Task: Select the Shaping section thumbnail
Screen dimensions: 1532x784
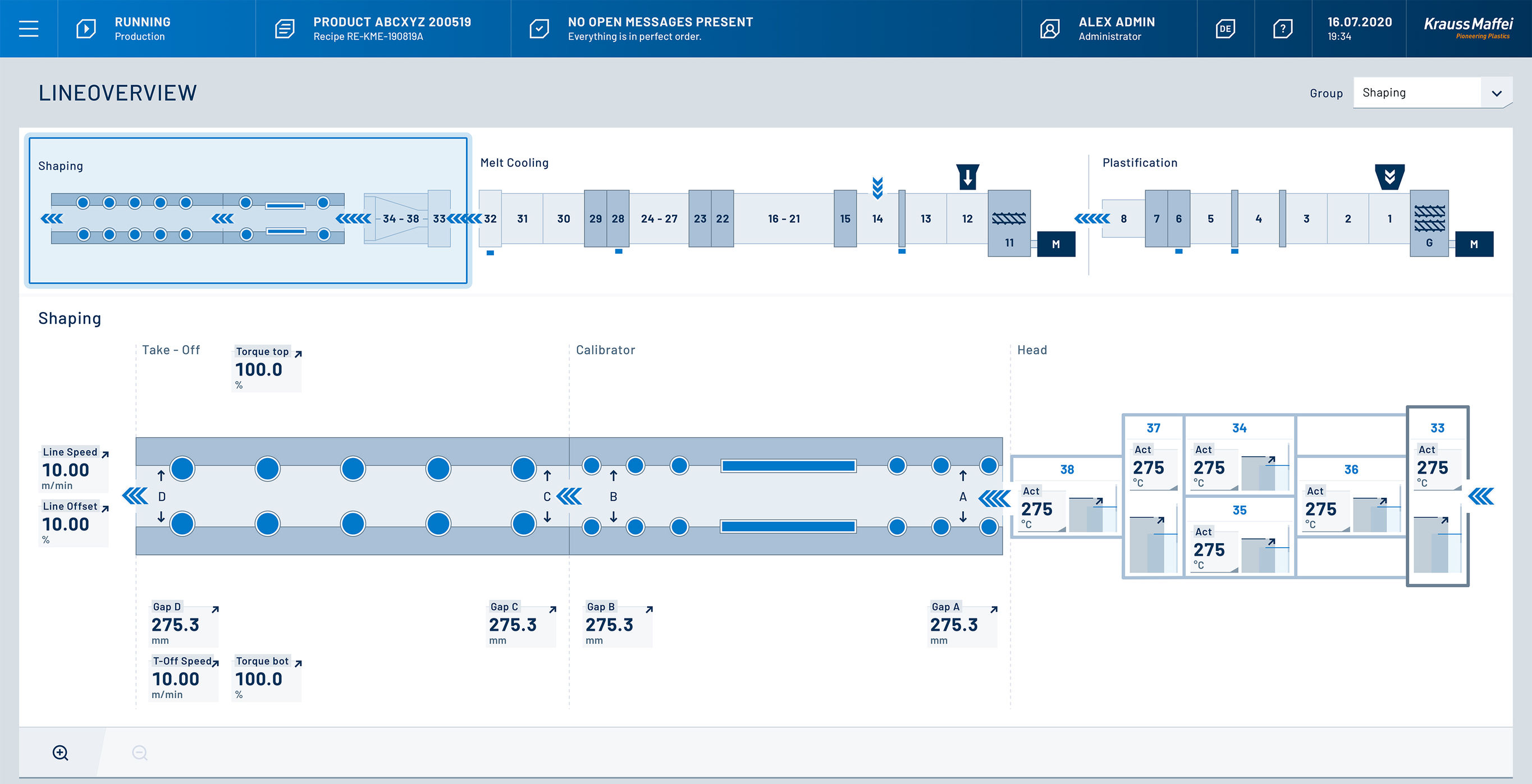Action: (x=248, y=210)
